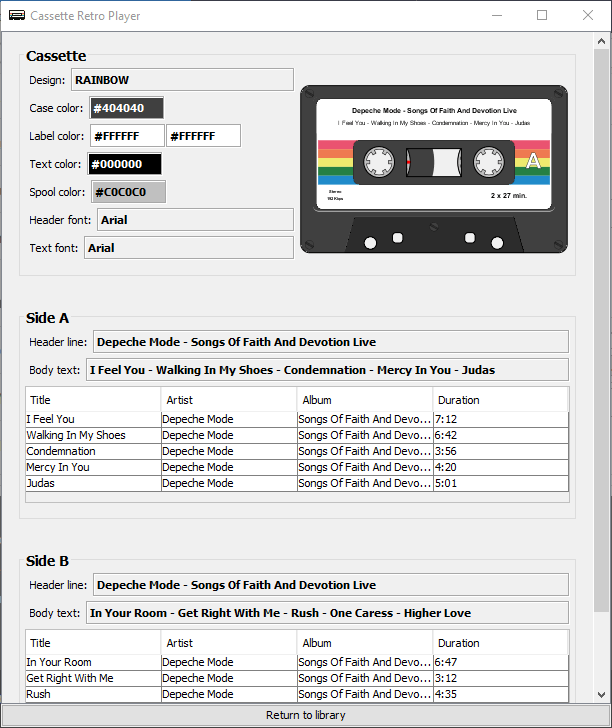
Task: Open the Text font selector showing Arial
Action: click(x=188, y=248)
